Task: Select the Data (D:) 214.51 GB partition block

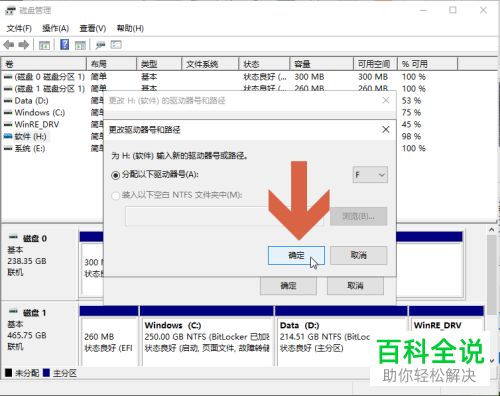Action: (x=341, y=337)
